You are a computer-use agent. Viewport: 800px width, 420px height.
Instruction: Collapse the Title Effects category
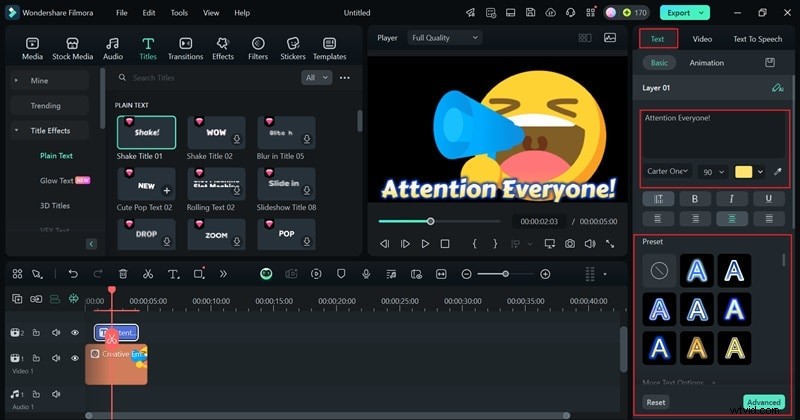click(x=16, y=130)
